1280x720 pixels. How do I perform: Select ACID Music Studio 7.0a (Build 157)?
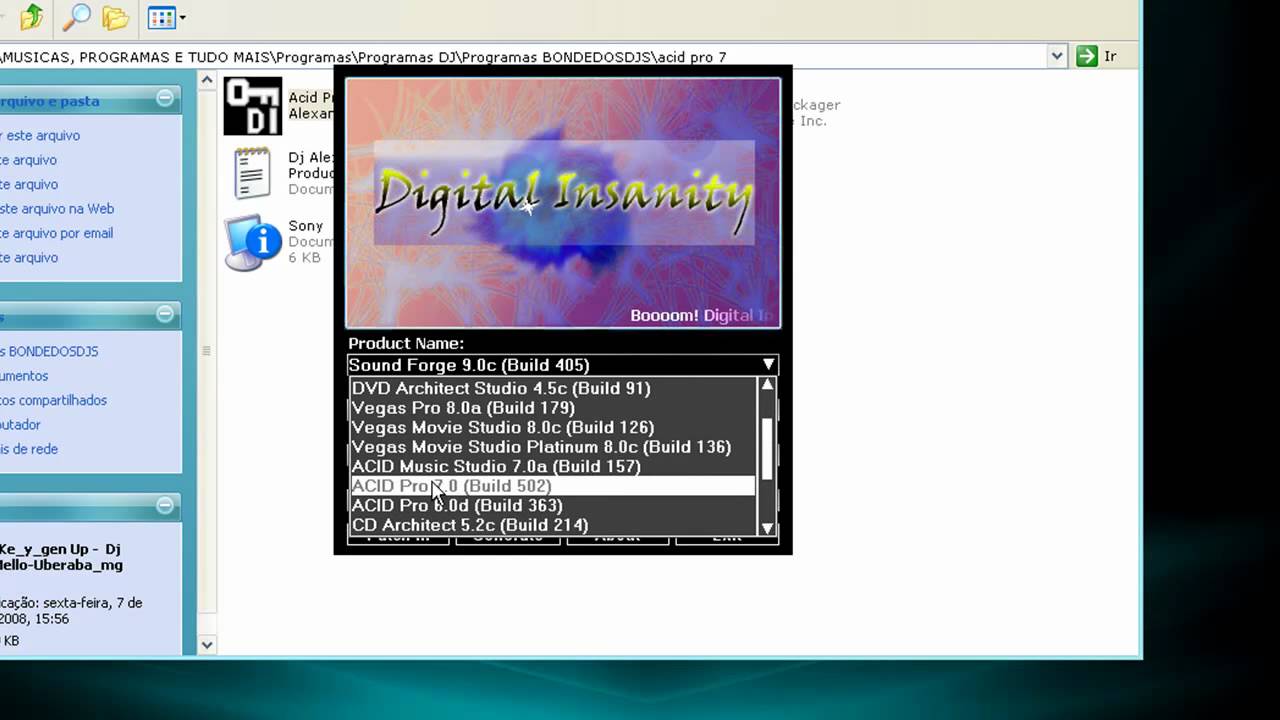(x=553, y=466)
